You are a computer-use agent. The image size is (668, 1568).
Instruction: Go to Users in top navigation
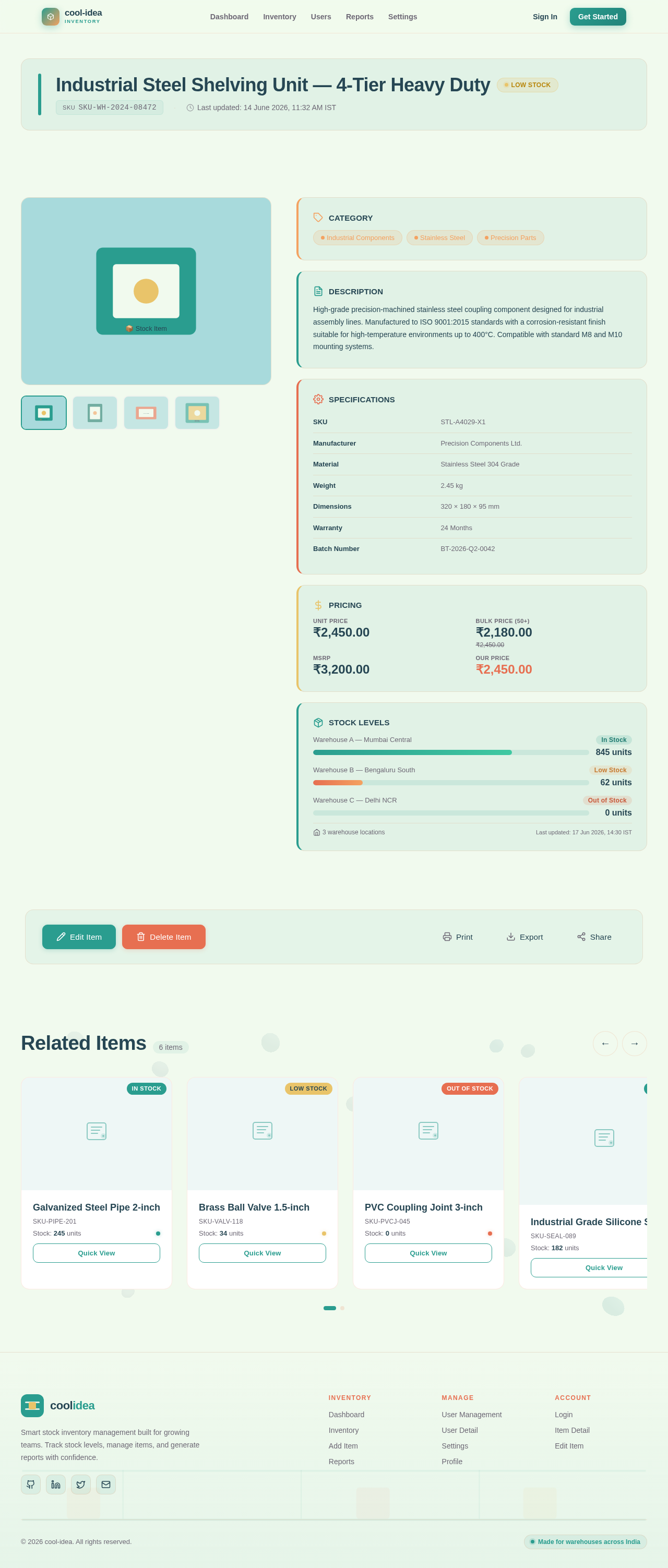[321, 16]
